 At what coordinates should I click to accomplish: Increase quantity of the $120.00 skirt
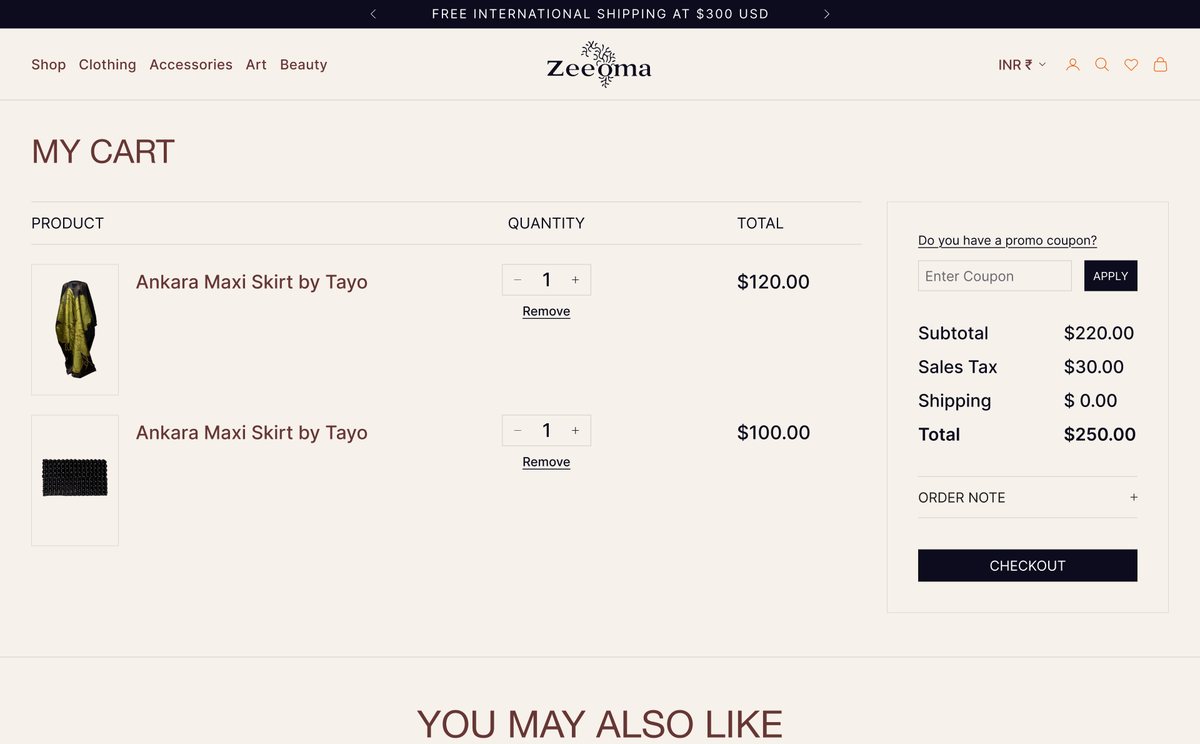tap(575, 280)
